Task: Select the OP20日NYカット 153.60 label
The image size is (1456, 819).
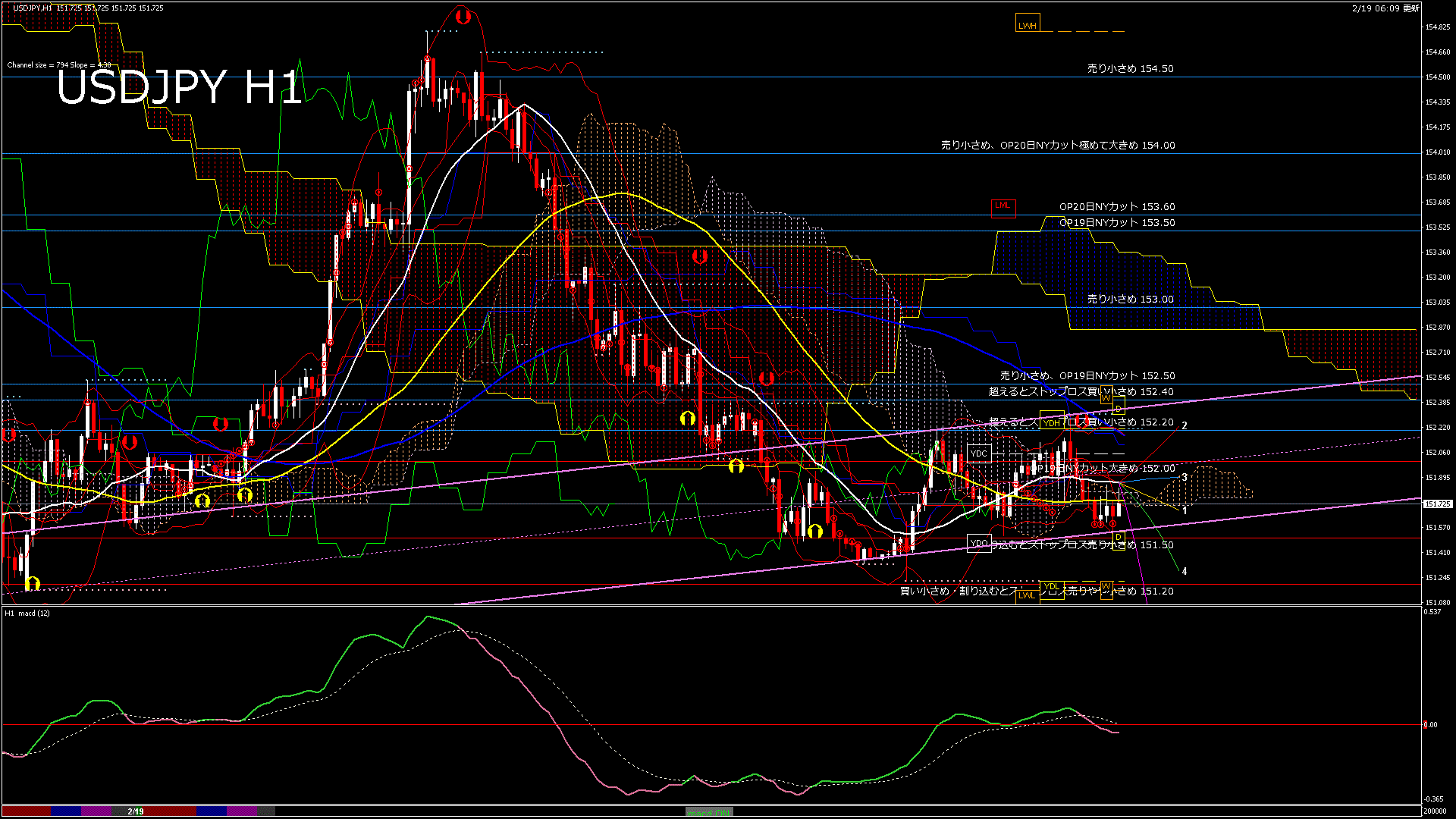Action: click(1116, 206)
